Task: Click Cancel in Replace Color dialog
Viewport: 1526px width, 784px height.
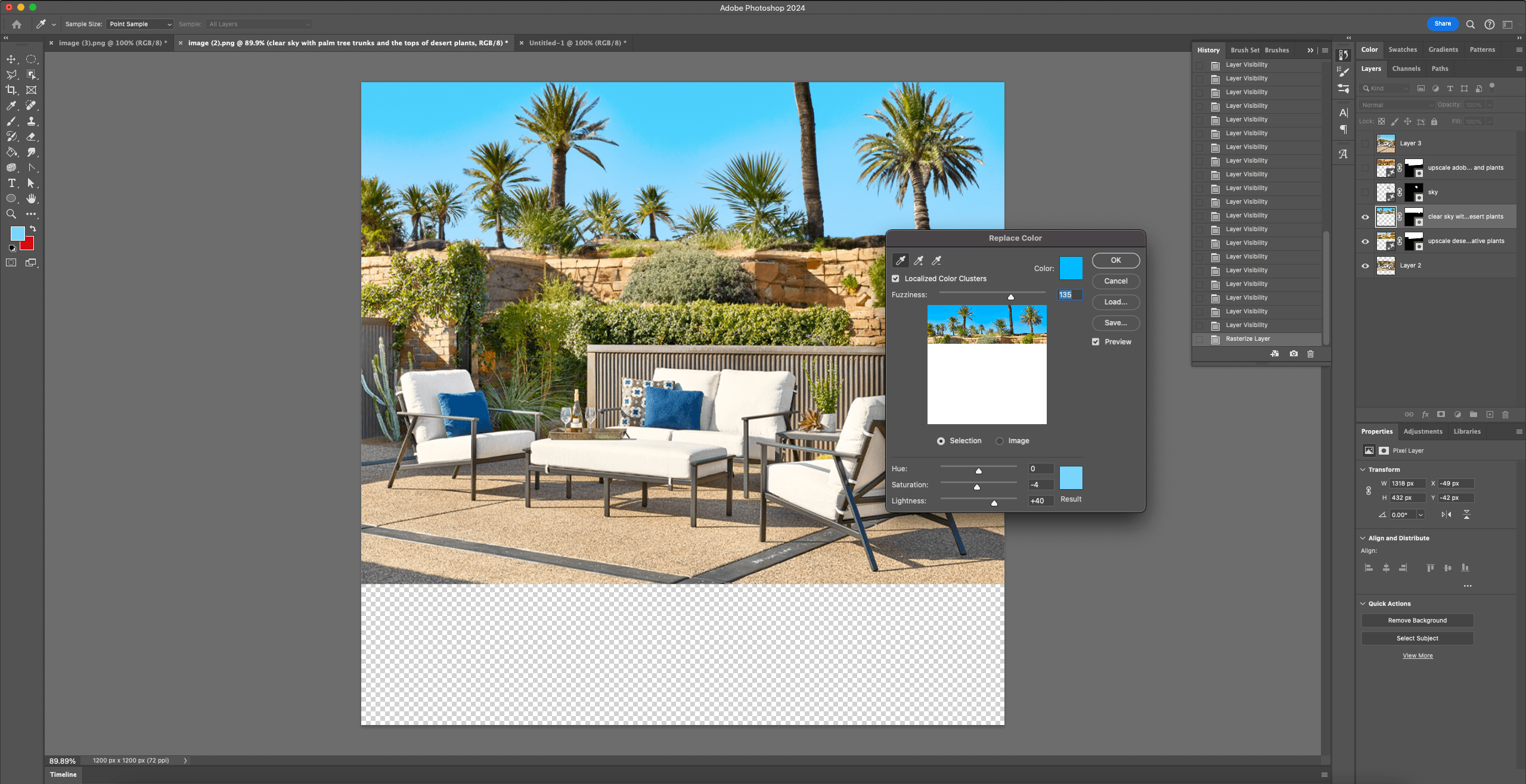Action: 1115,281
